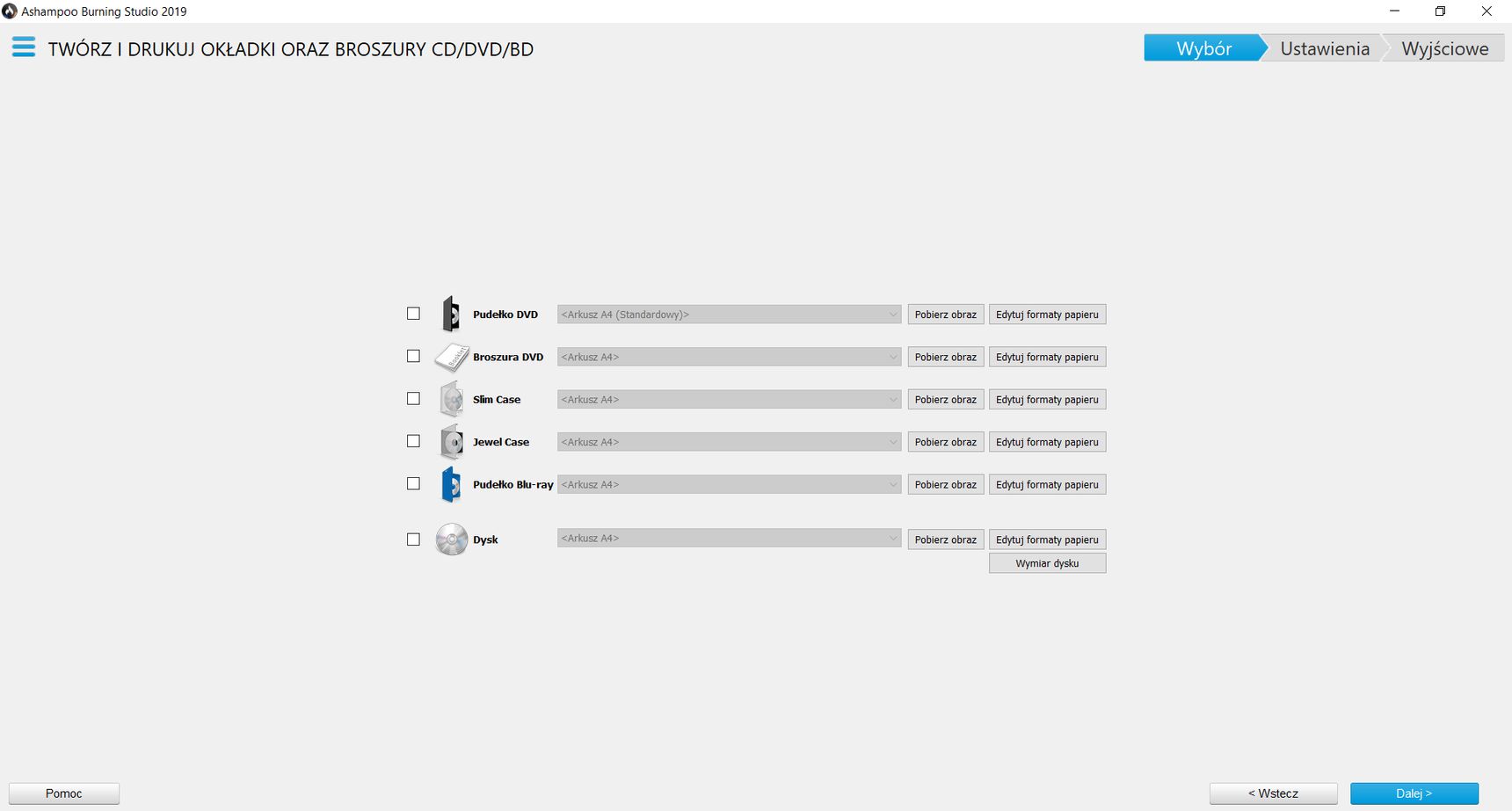Select the Jewel Case checkbox
The height and width of the screenshot is (811, 1512).
coord(413,441)
